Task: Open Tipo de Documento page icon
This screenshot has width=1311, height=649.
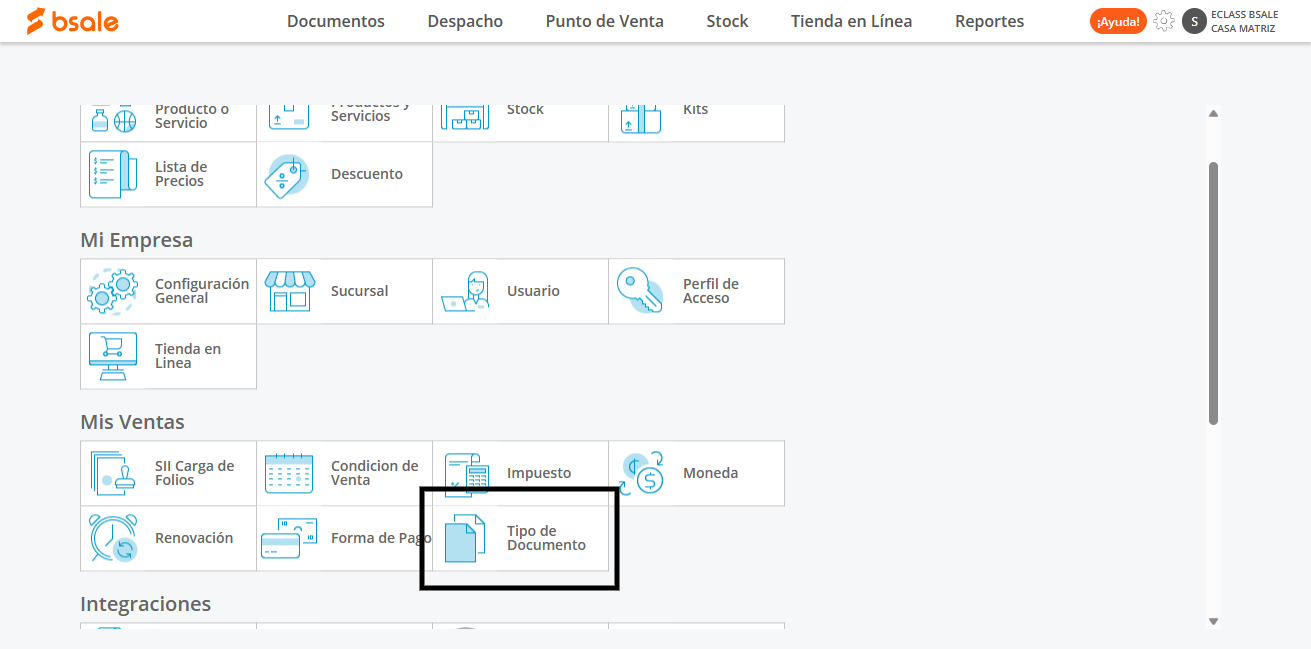Action: 465,538
